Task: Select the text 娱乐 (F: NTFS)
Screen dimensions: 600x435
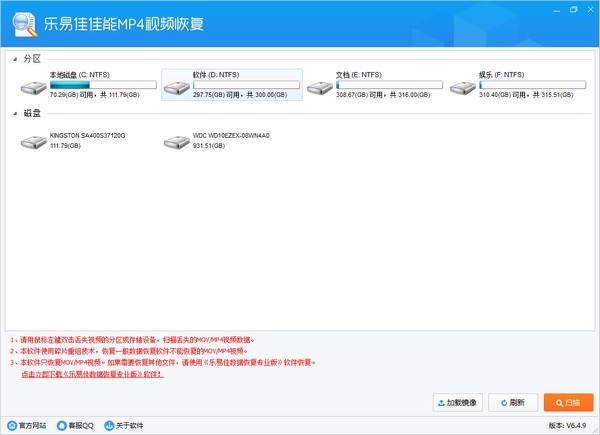Action: tap(501, 75)
